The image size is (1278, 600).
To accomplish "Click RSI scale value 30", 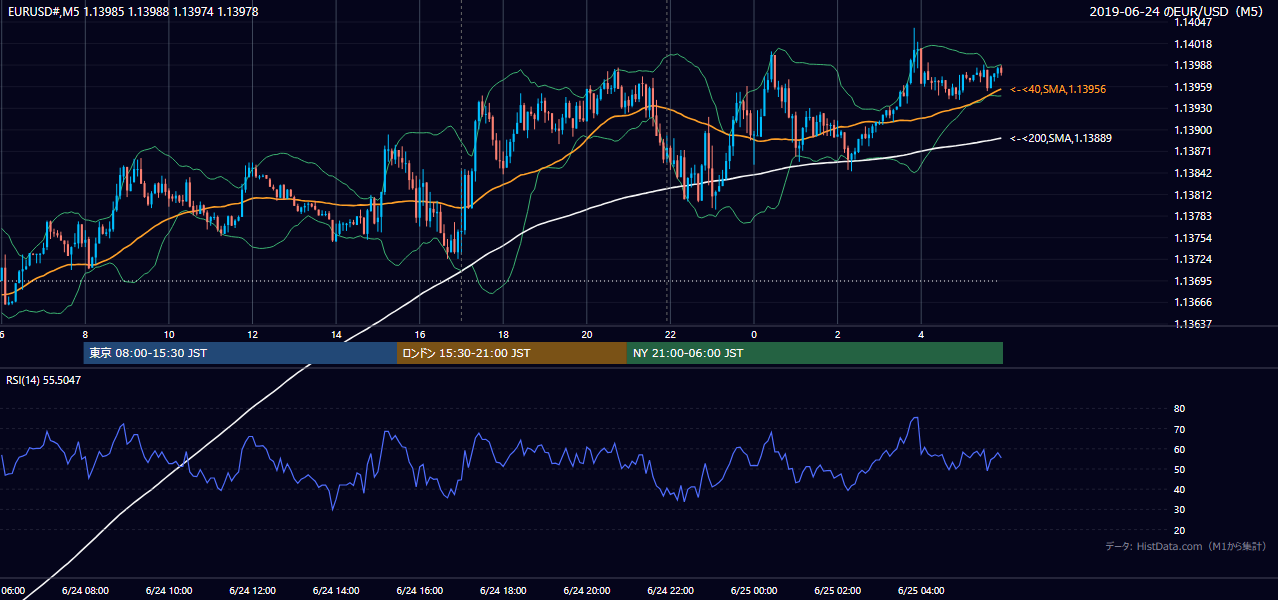I will pyautogui.click(x=1179, y=510).
